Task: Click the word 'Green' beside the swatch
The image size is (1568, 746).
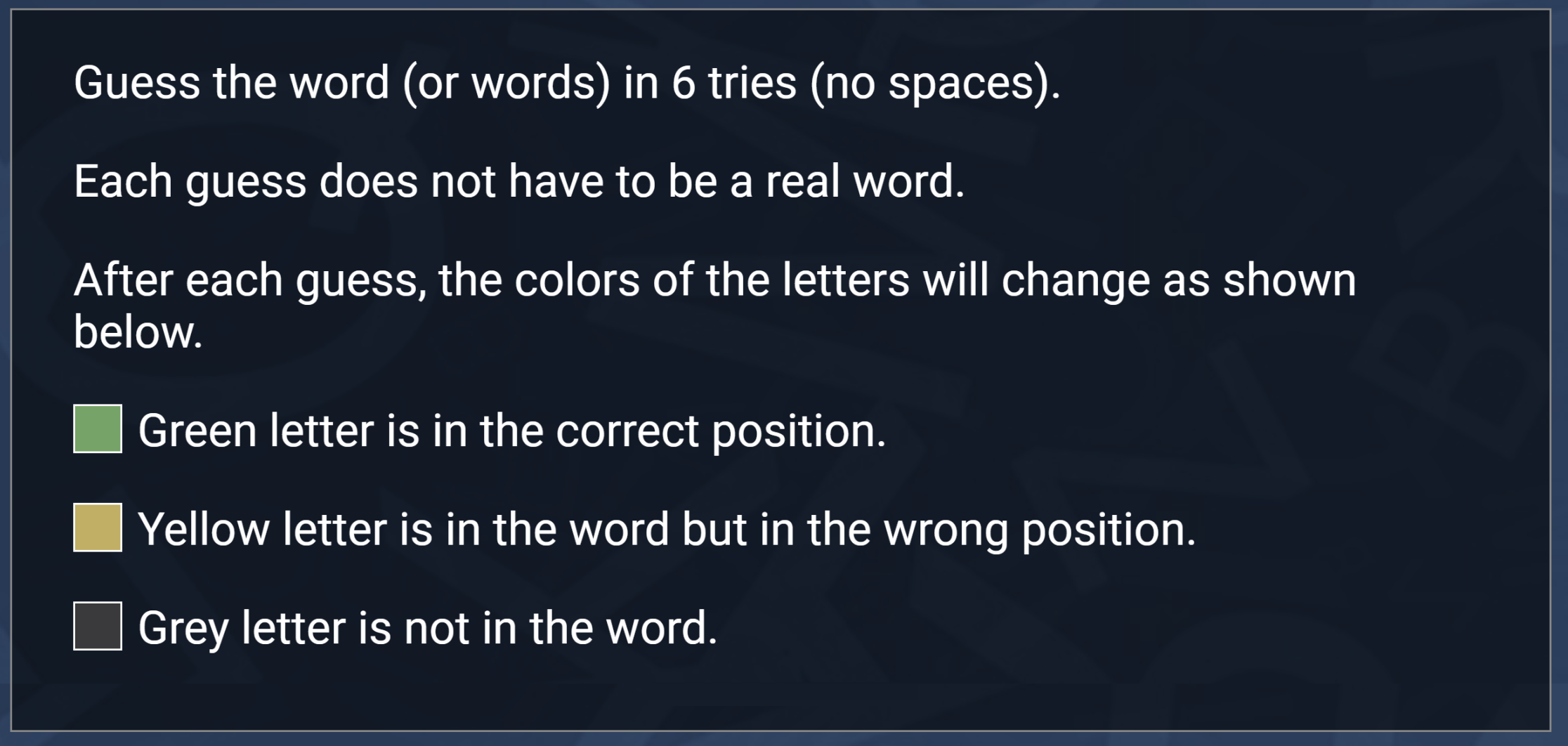Action: pyautogui.click(x=197, y=430)
